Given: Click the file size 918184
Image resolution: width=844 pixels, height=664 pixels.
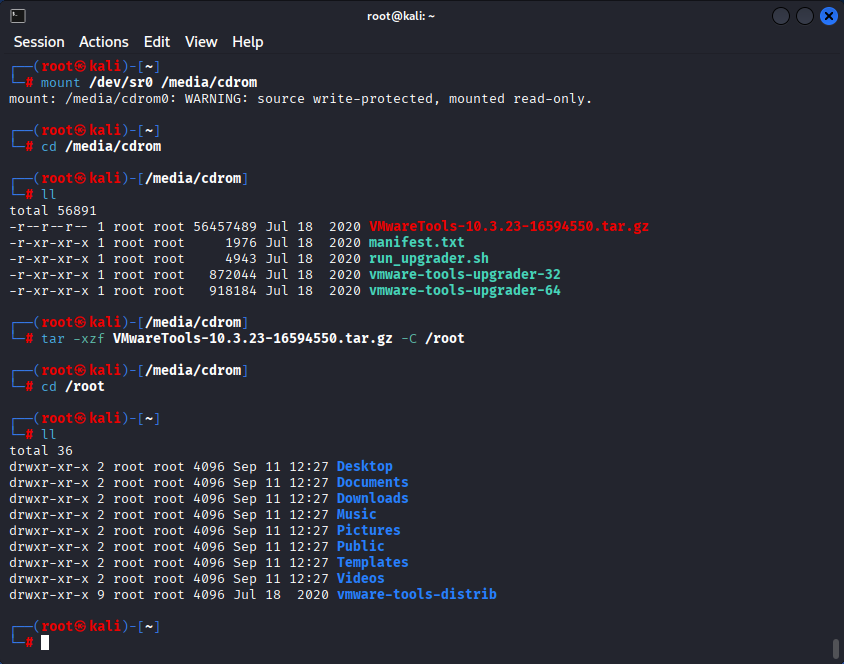Looking at the screenshot, I should tap(233, 291).
